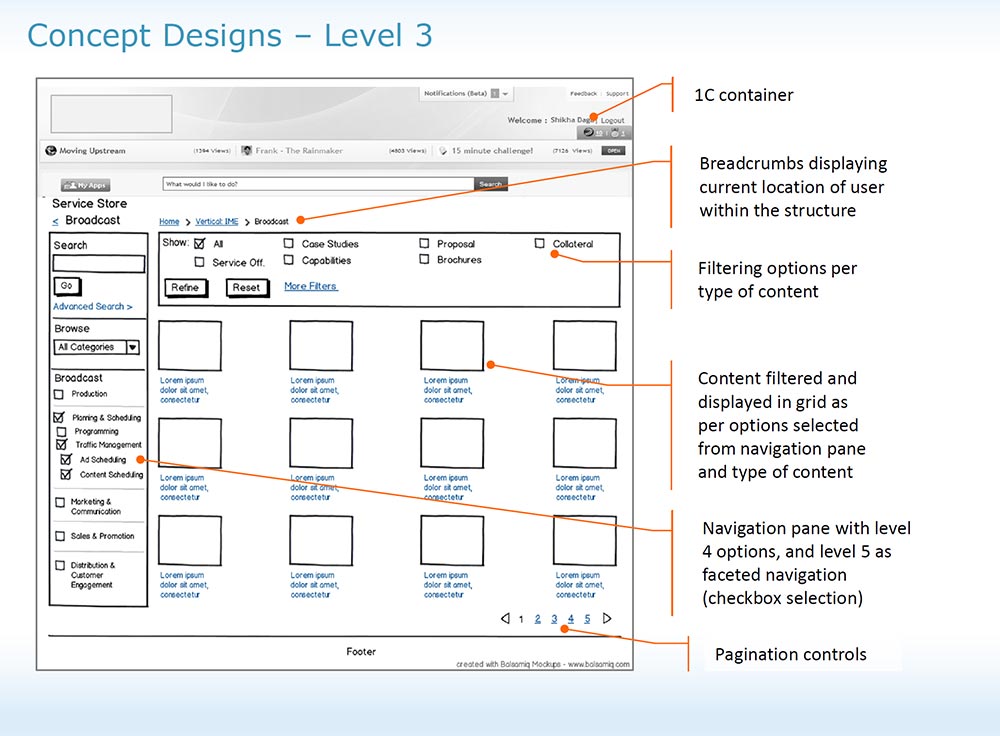The image size is (1000, 736).
Task: Click the next page arrow in pagination
Action: click(607, 619)
